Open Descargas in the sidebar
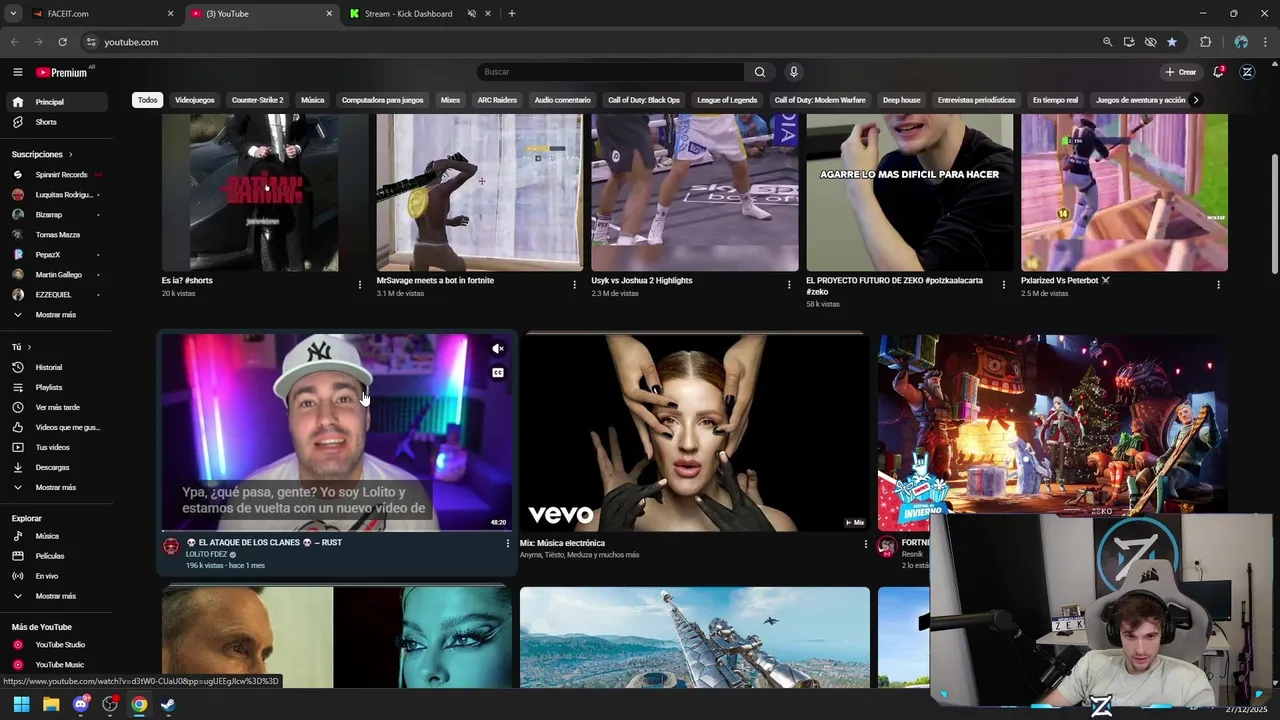The width and height of the screenshot is (1280, 720). [56, 467]
